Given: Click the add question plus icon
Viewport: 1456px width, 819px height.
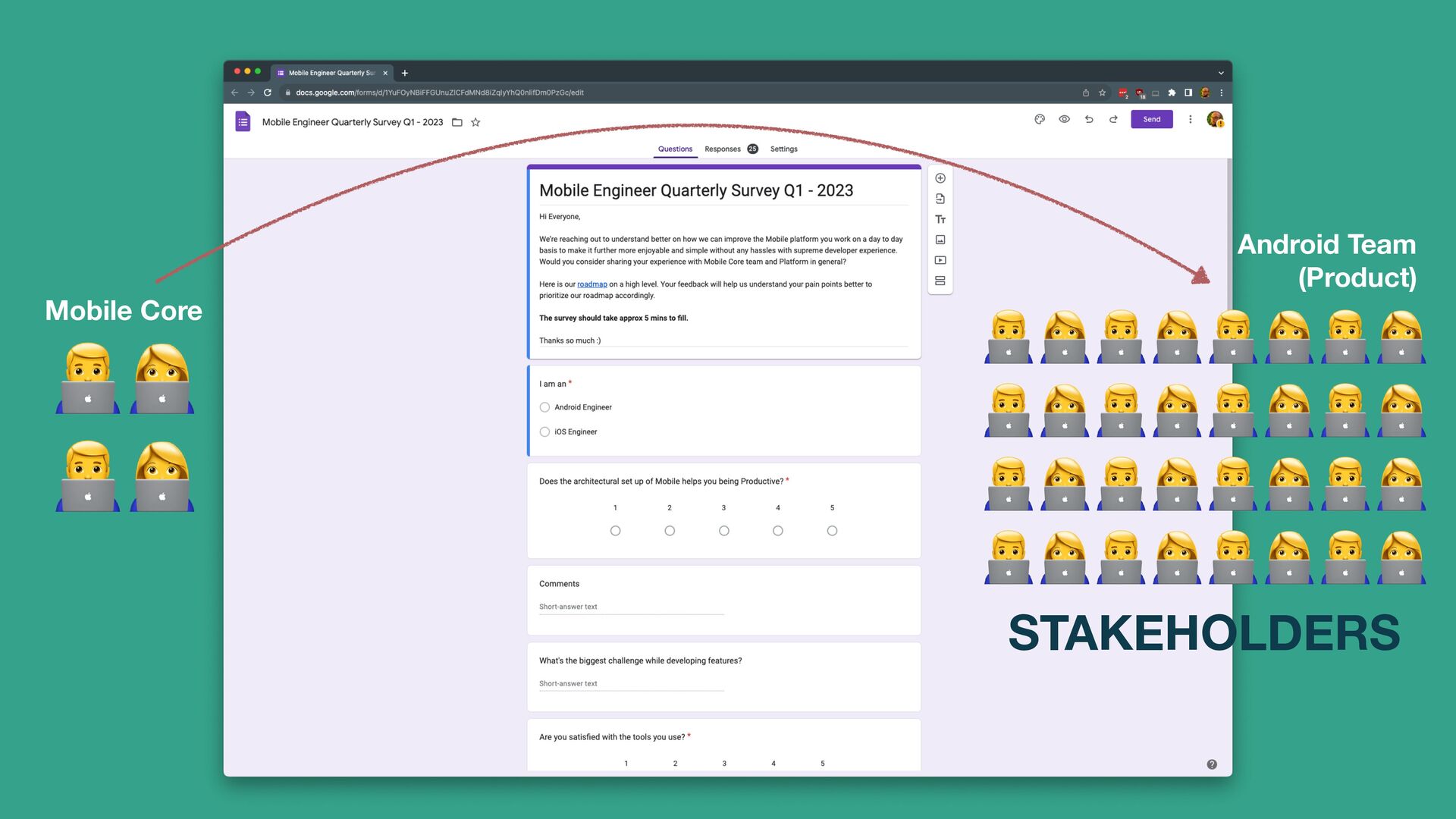Looking at the screenshot, I should 940,178.
